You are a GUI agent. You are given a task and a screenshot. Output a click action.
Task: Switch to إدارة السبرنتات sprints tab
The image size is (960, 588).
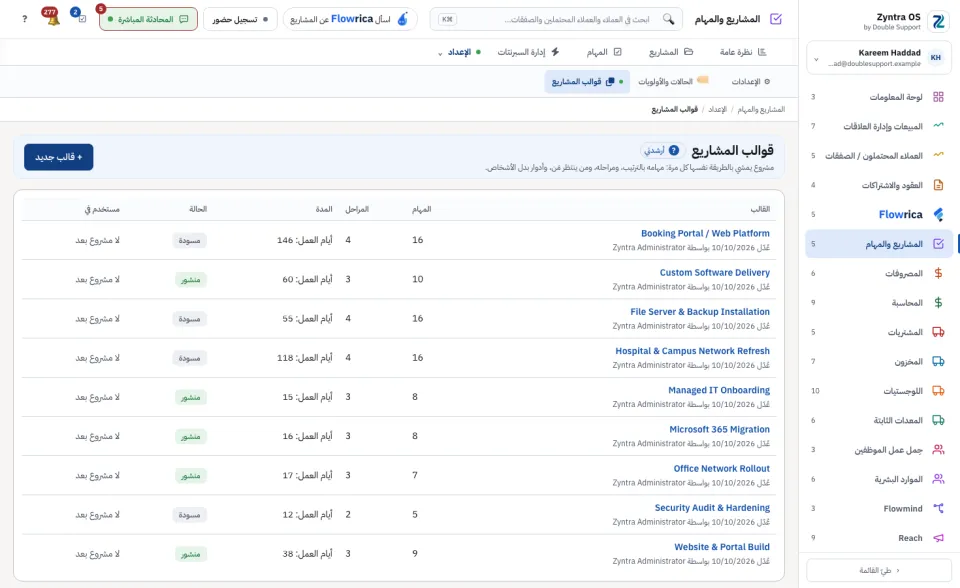pyautogui.click(x=528, y=52)
